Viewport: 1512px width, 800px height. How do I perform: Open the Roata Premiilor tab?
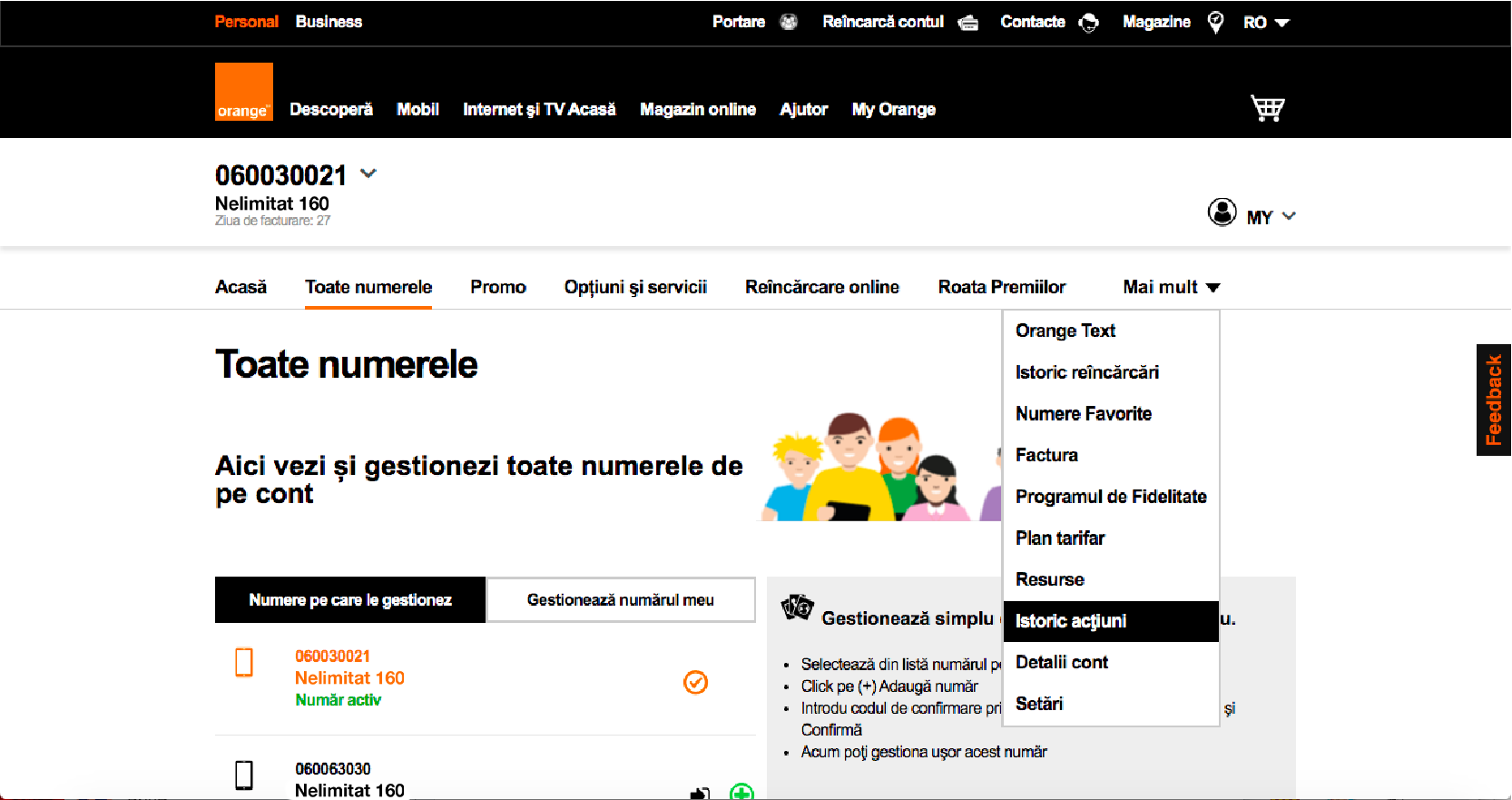[1001, 287]
